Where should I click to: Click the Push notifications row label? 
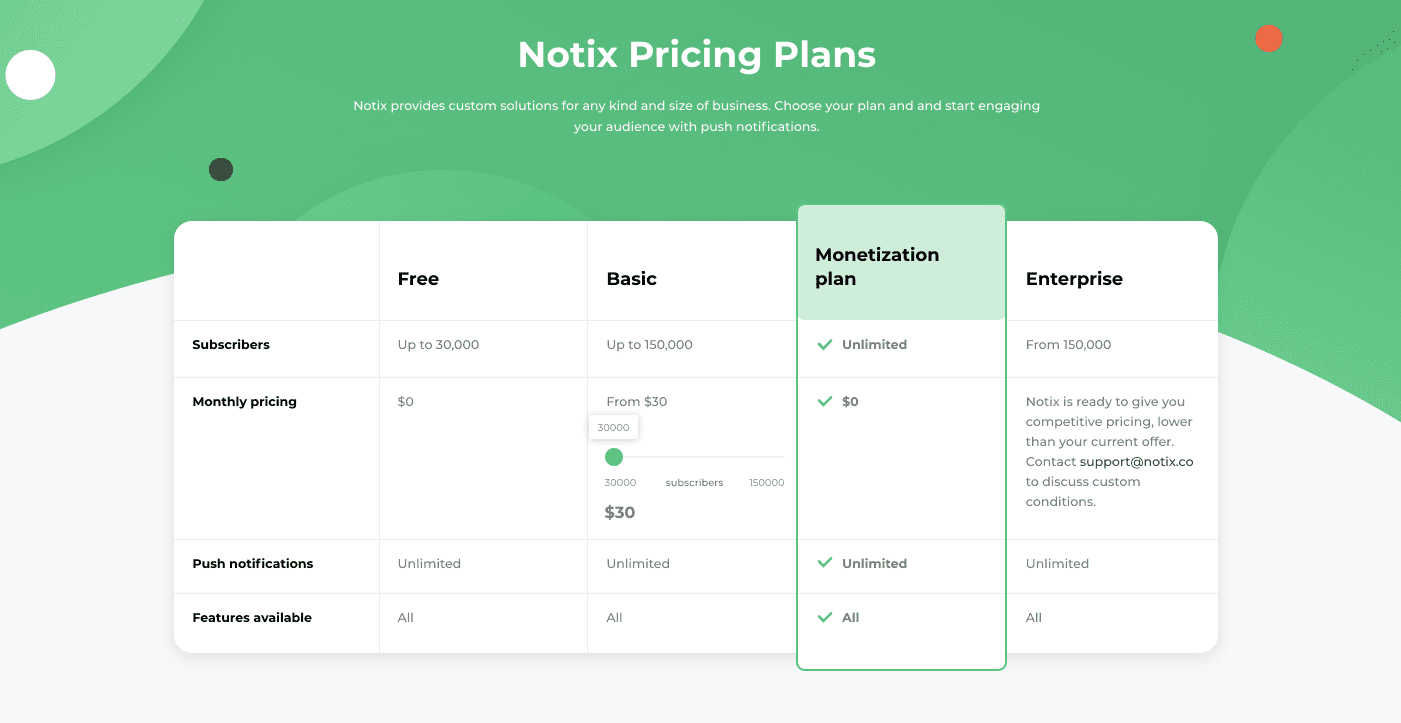[252, 564]
